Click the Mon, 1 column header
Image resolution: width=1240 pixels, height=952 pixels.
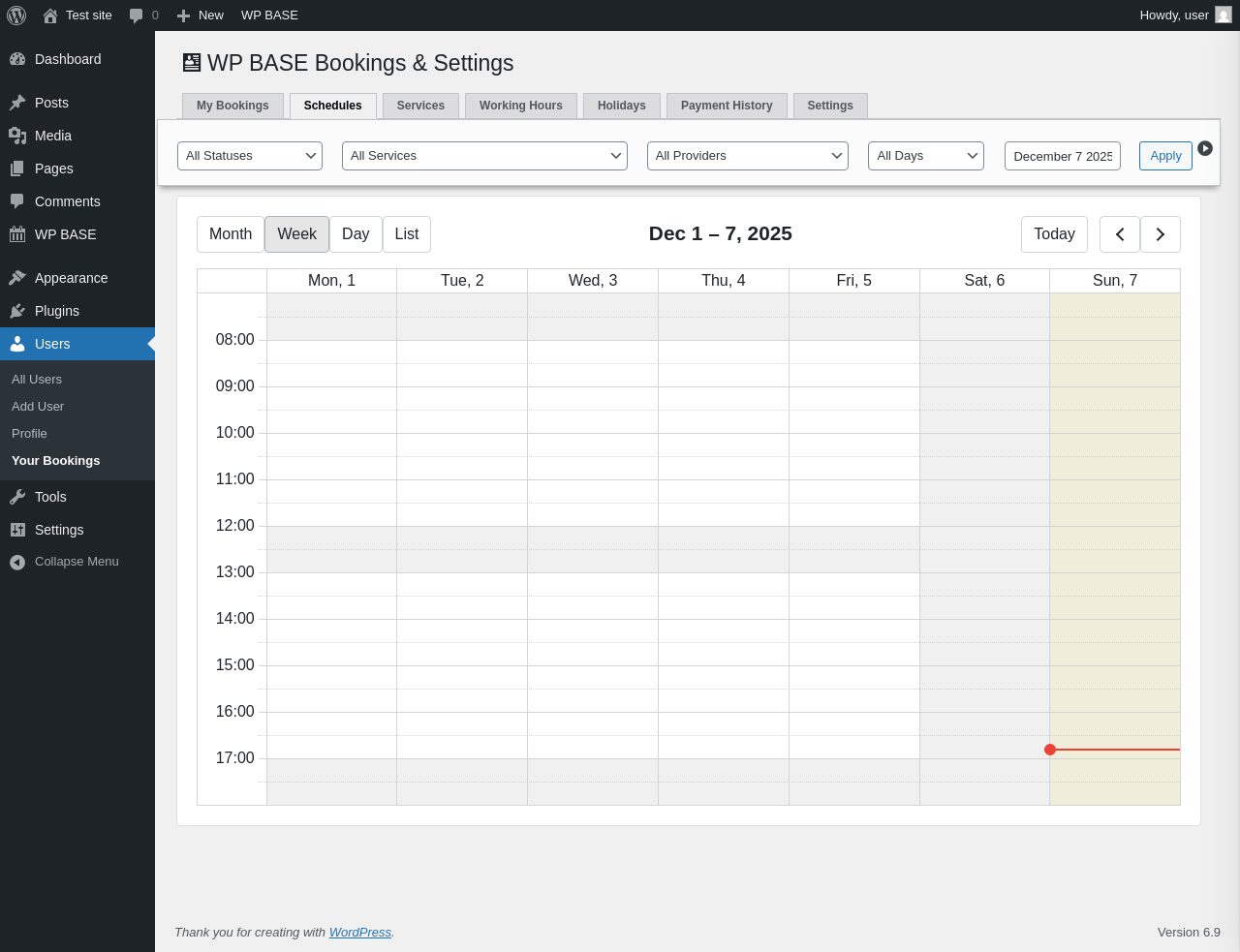331,281
